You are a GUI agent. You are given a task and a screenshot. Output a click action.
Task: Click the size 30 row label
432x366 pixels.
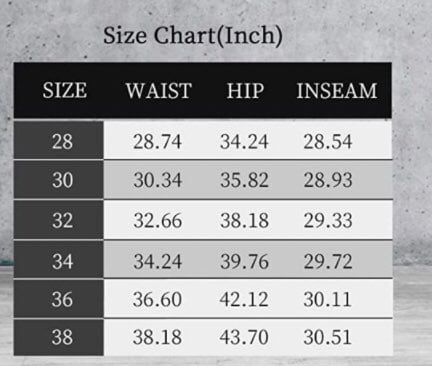pyautogui.click(x=62, y=180)
